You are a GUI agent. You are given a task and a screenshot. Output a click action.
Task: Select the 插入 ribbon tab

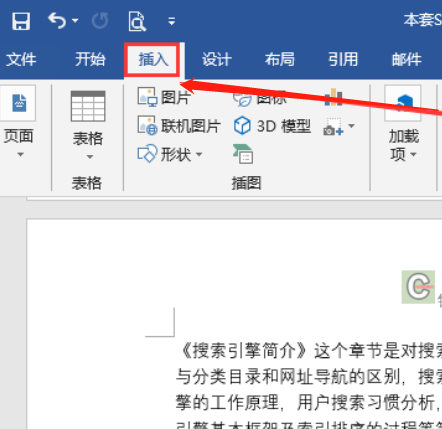click(153, 60)
